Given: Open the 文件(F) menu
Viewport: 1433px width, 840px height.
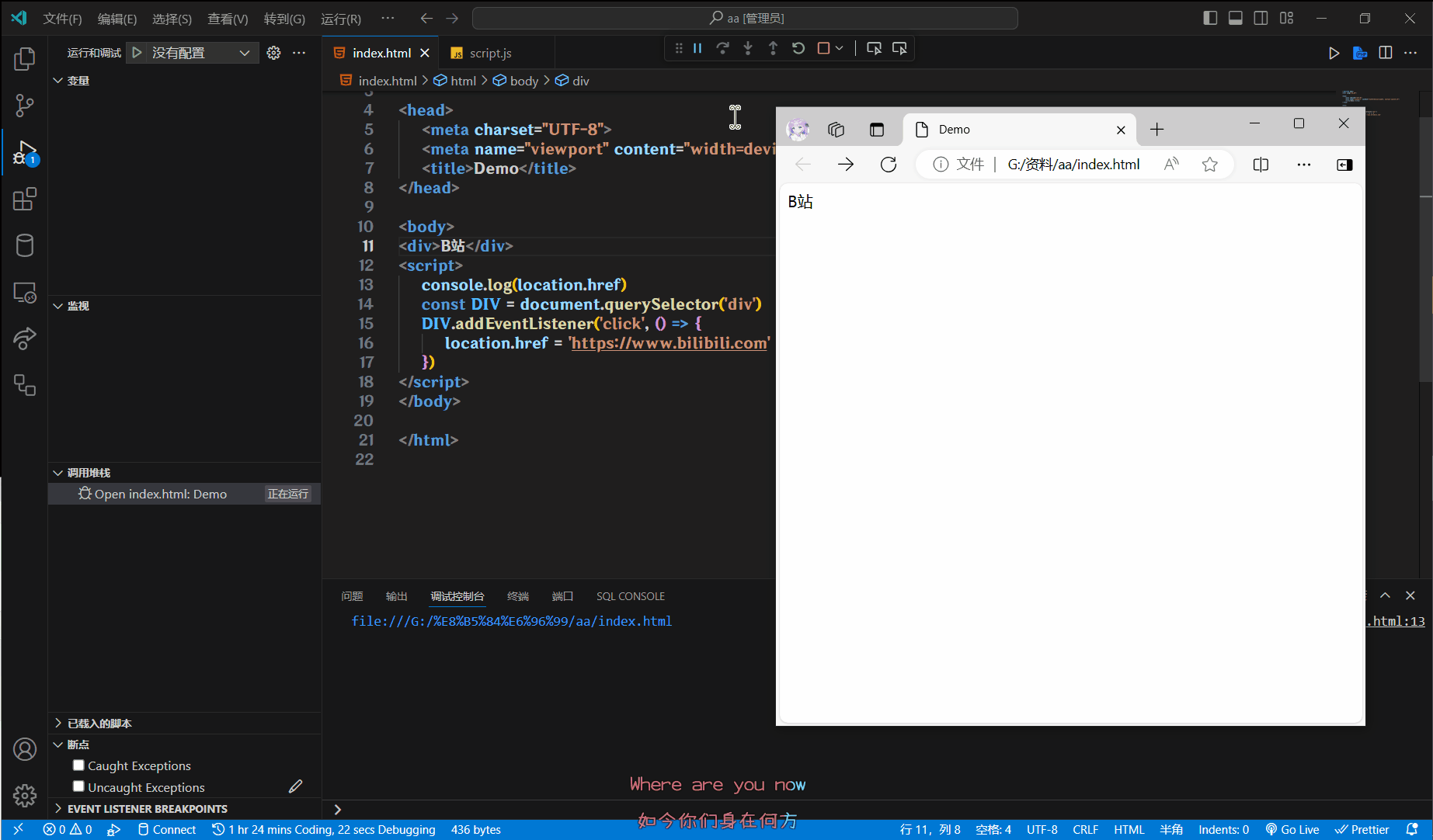Looking at the screenshot, I should pos(62,19).
